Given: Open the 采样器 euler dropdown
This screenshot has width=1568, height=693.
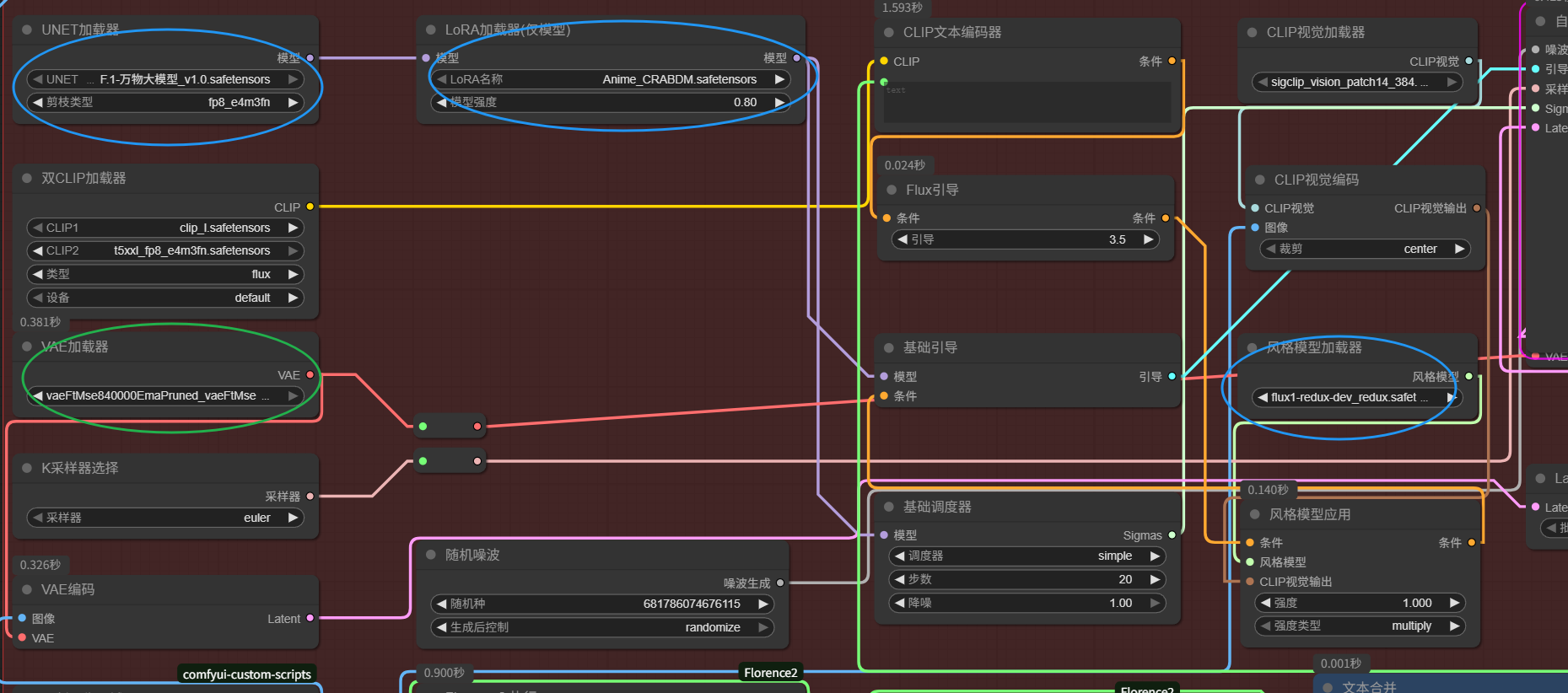Looking at the screenshot, I should pos(165,518).
